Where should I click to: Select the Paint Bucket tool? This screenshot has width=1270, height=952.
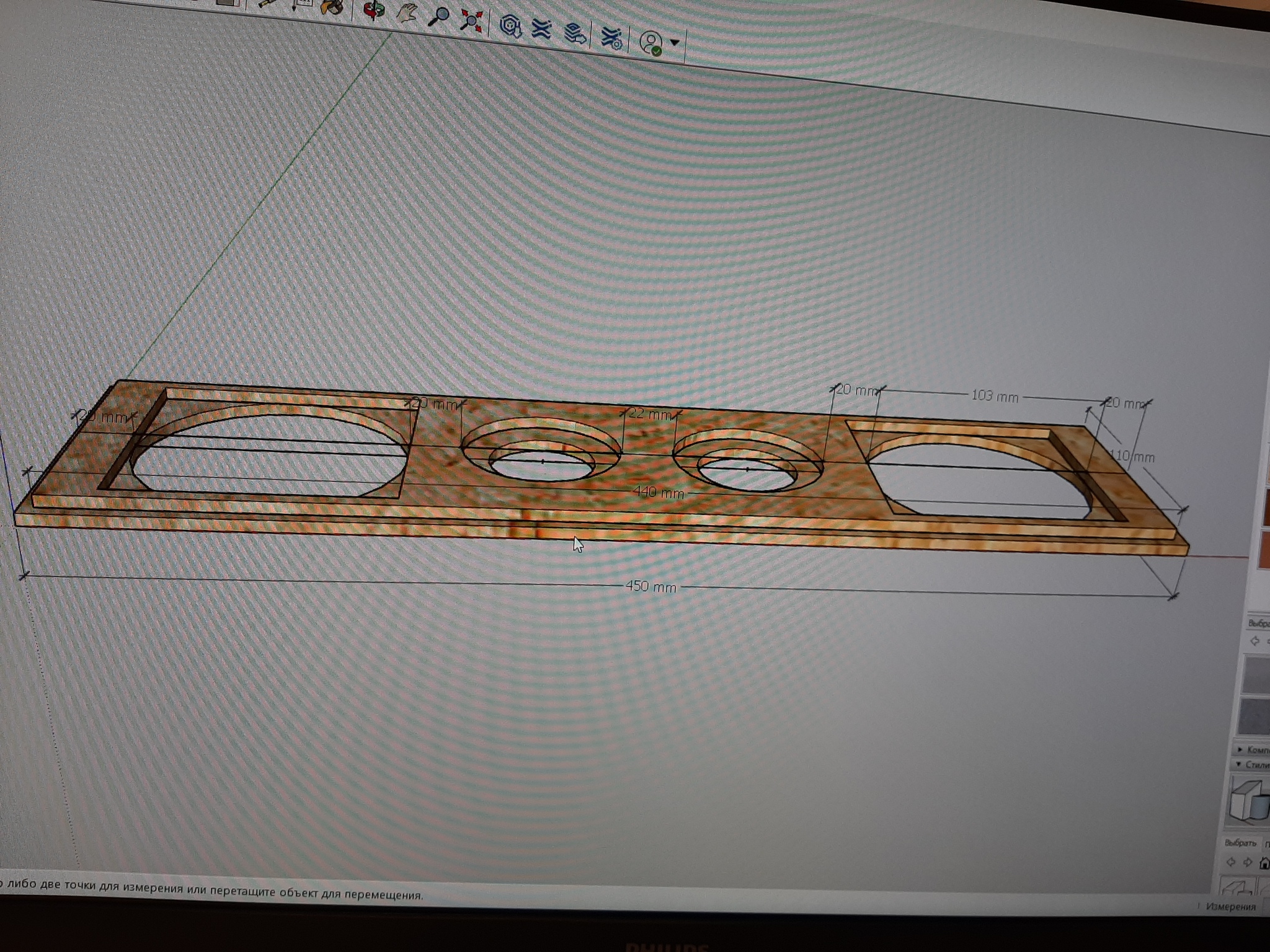(332, 6)
